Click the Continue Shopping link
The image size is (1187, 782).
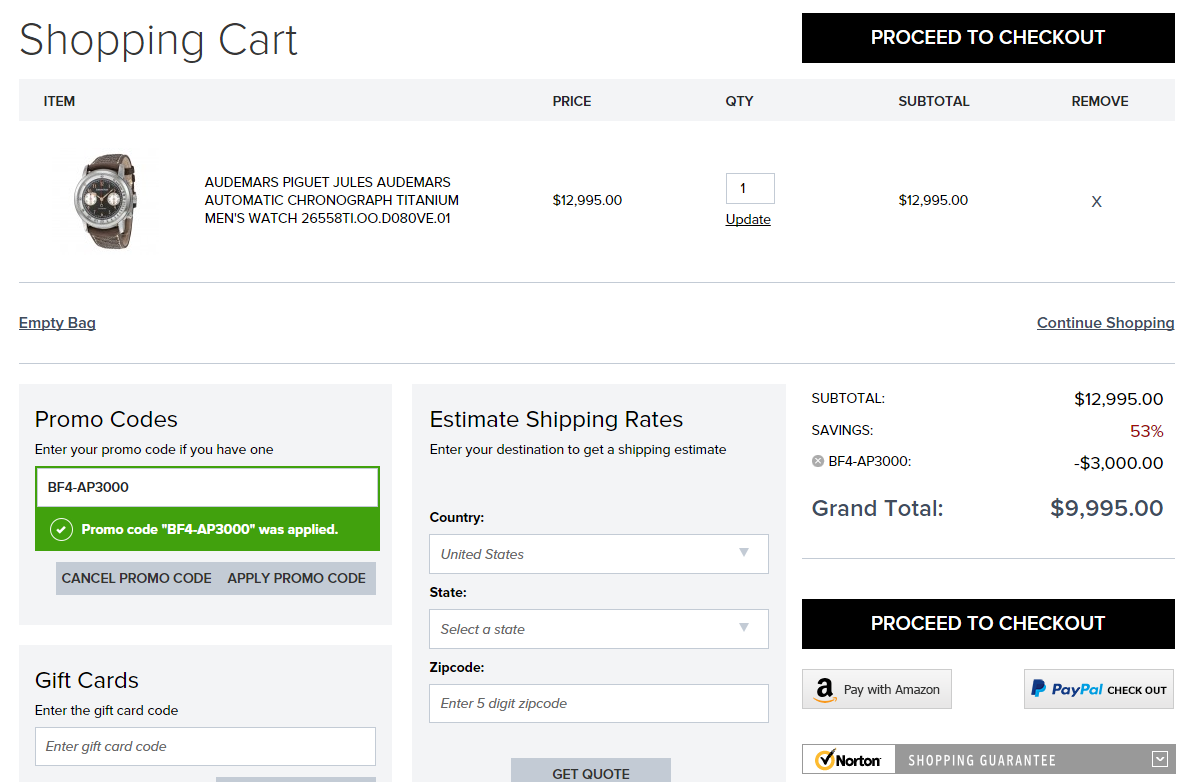click(x=1105, y=322)
